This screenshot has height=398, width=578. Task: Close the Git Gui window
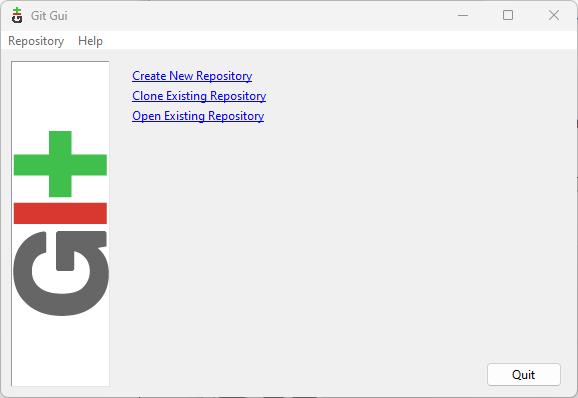[x=554, y=15]
